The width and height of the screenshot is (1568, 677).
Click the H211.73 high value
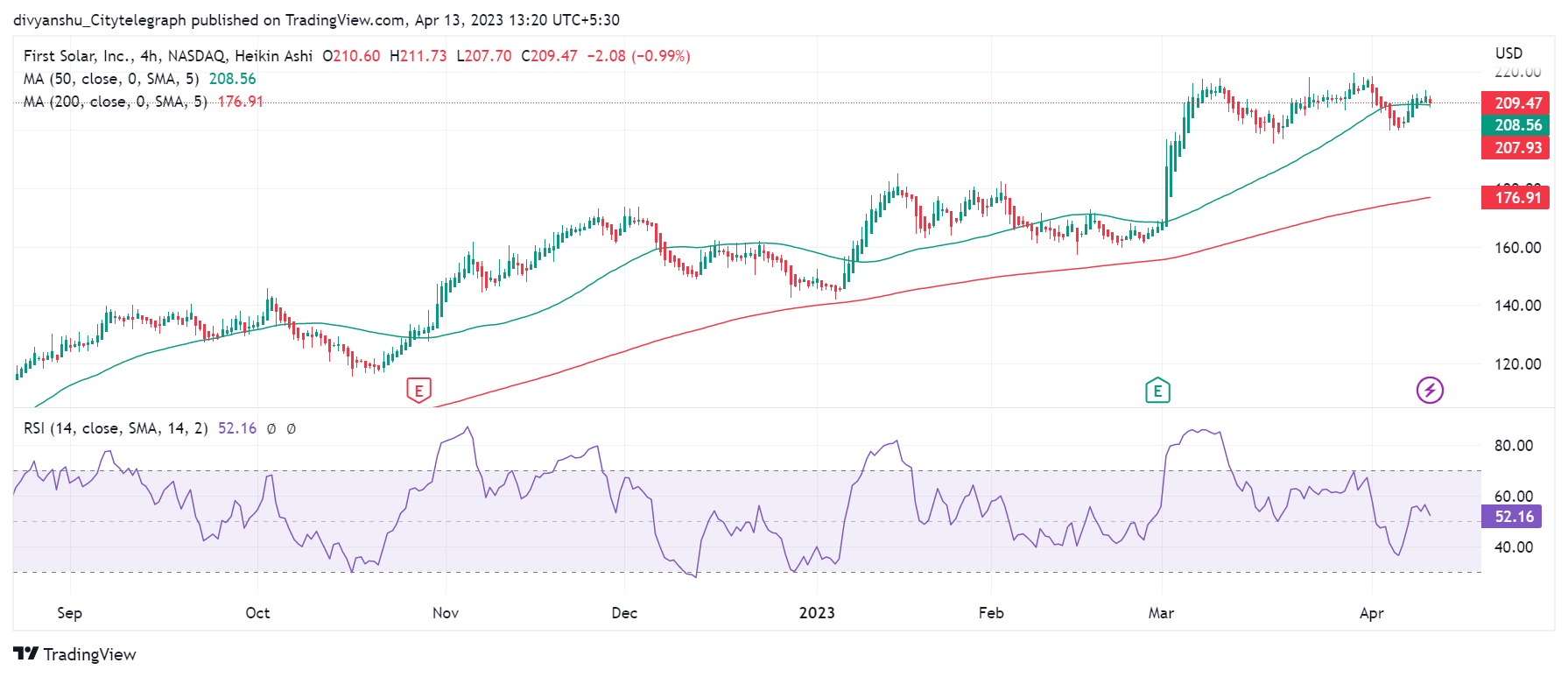[418, 56]
